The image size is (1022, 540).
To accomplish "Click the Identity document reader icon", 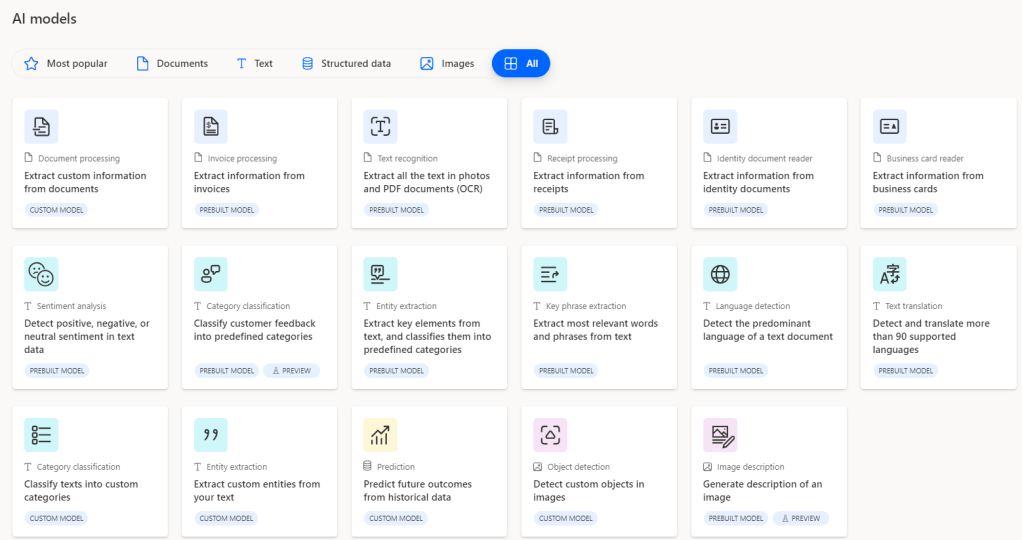I will [x=720, y=127].
